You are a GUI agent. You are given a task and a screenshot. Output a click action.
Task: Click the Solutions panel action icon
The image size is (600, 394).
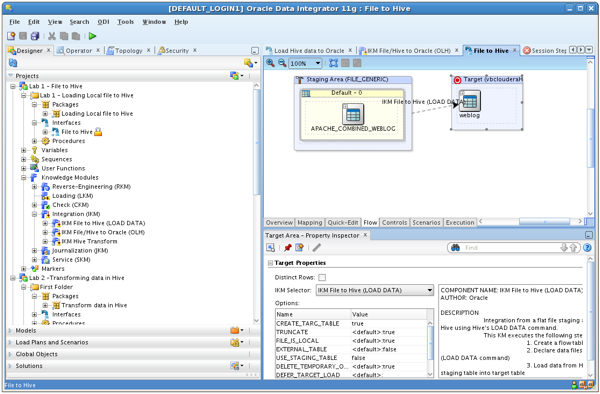coord(235,366)
